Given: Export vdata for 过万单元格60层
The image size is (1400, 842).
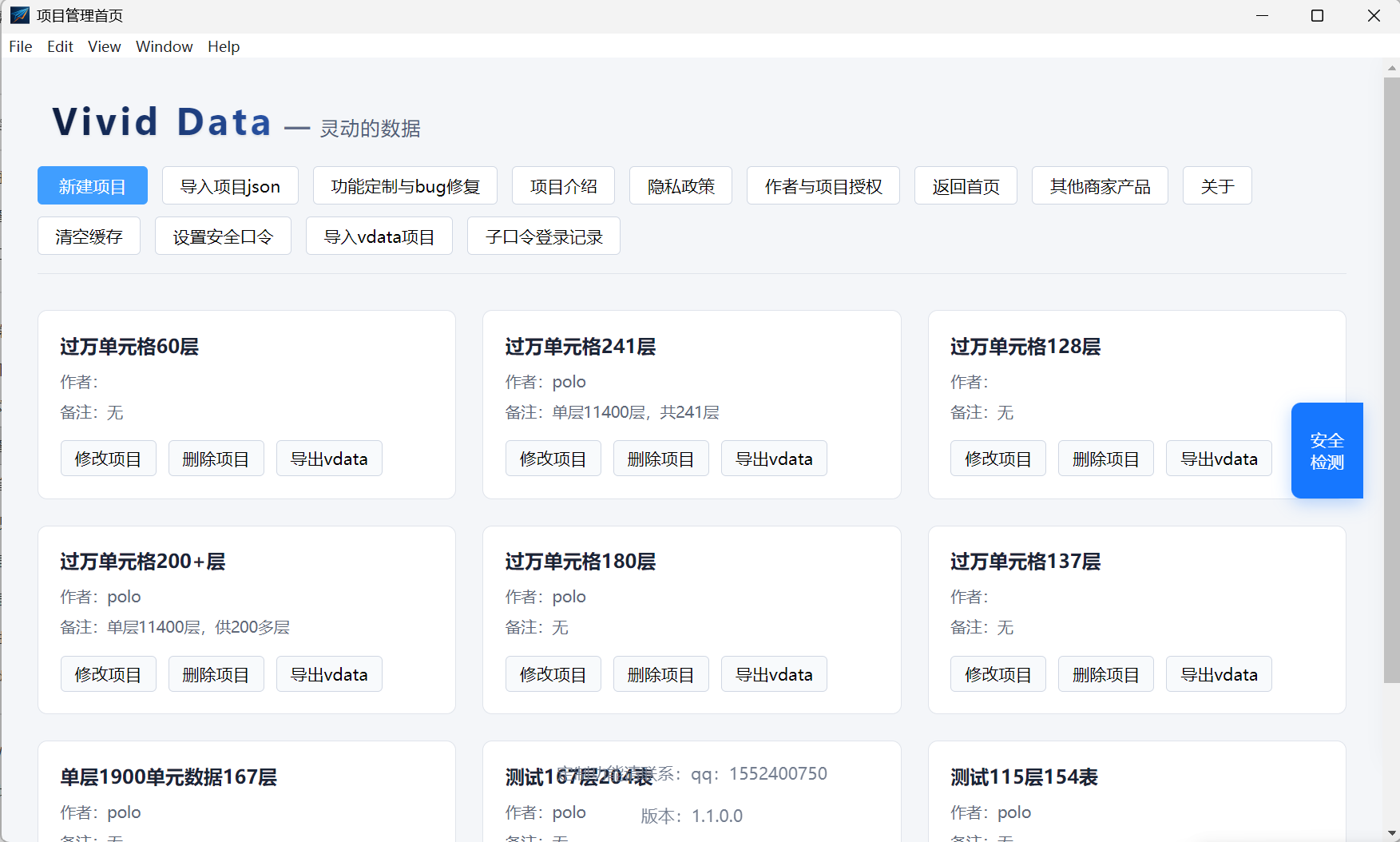Looking at the screenshot, I should pos(329,459).
